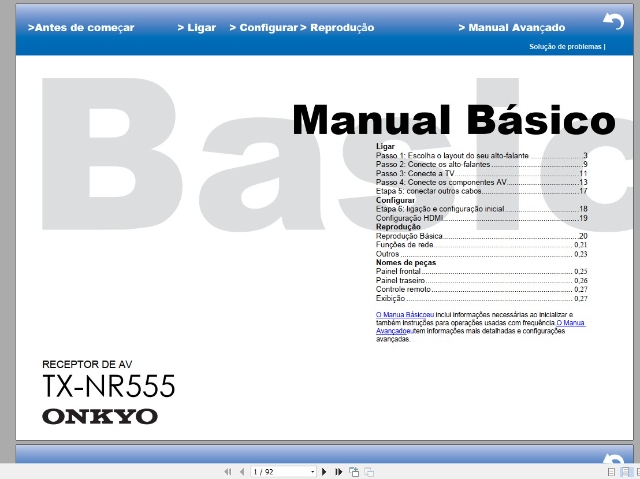
Task: Select continuous page layout icon
Action: click(625, 472)
